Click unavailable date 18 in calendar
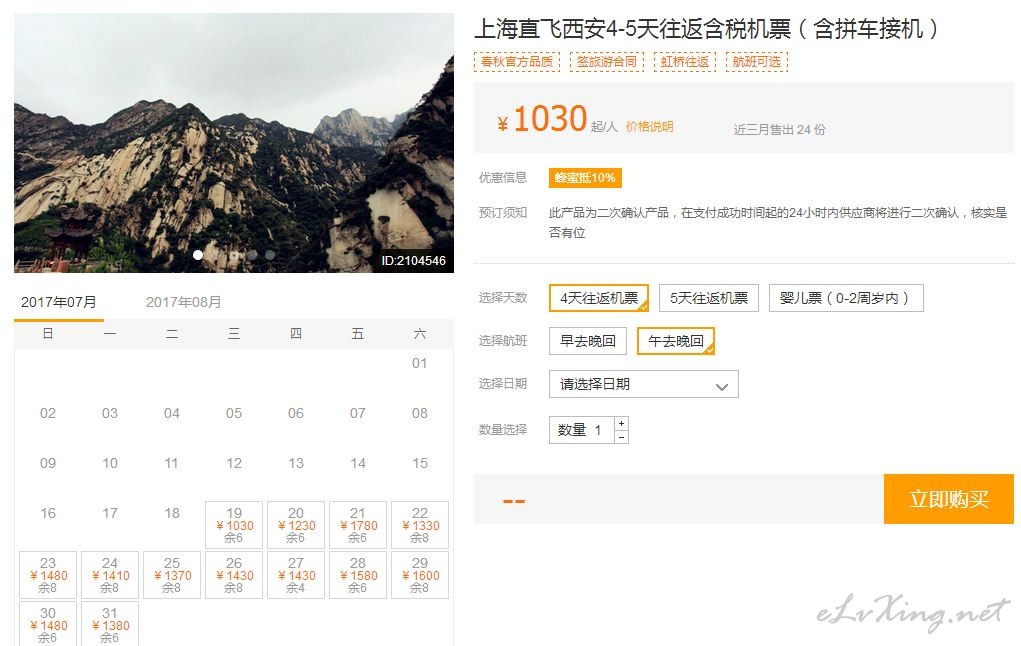This screenshot has width=1021, height=646. (172, 513)
